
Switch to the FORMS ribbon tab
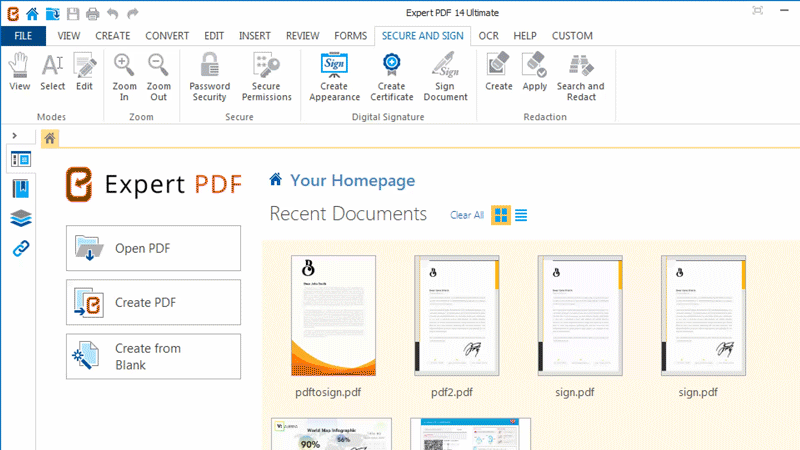tap(351, 36)
